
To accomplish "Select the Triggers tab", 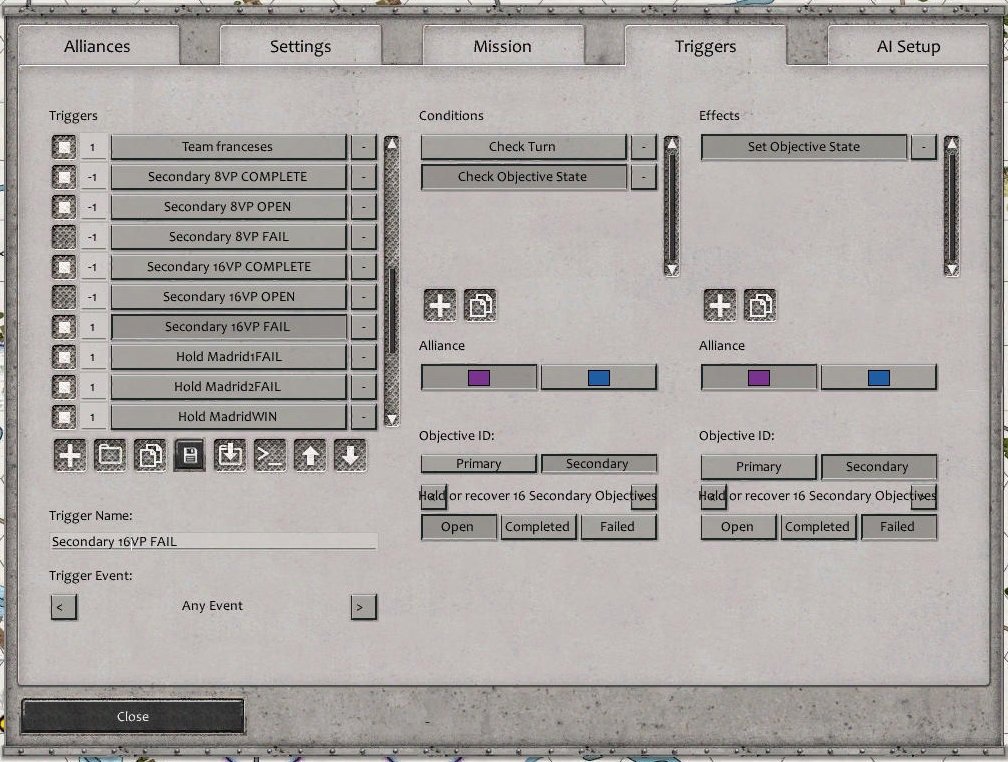I will 705,46.
